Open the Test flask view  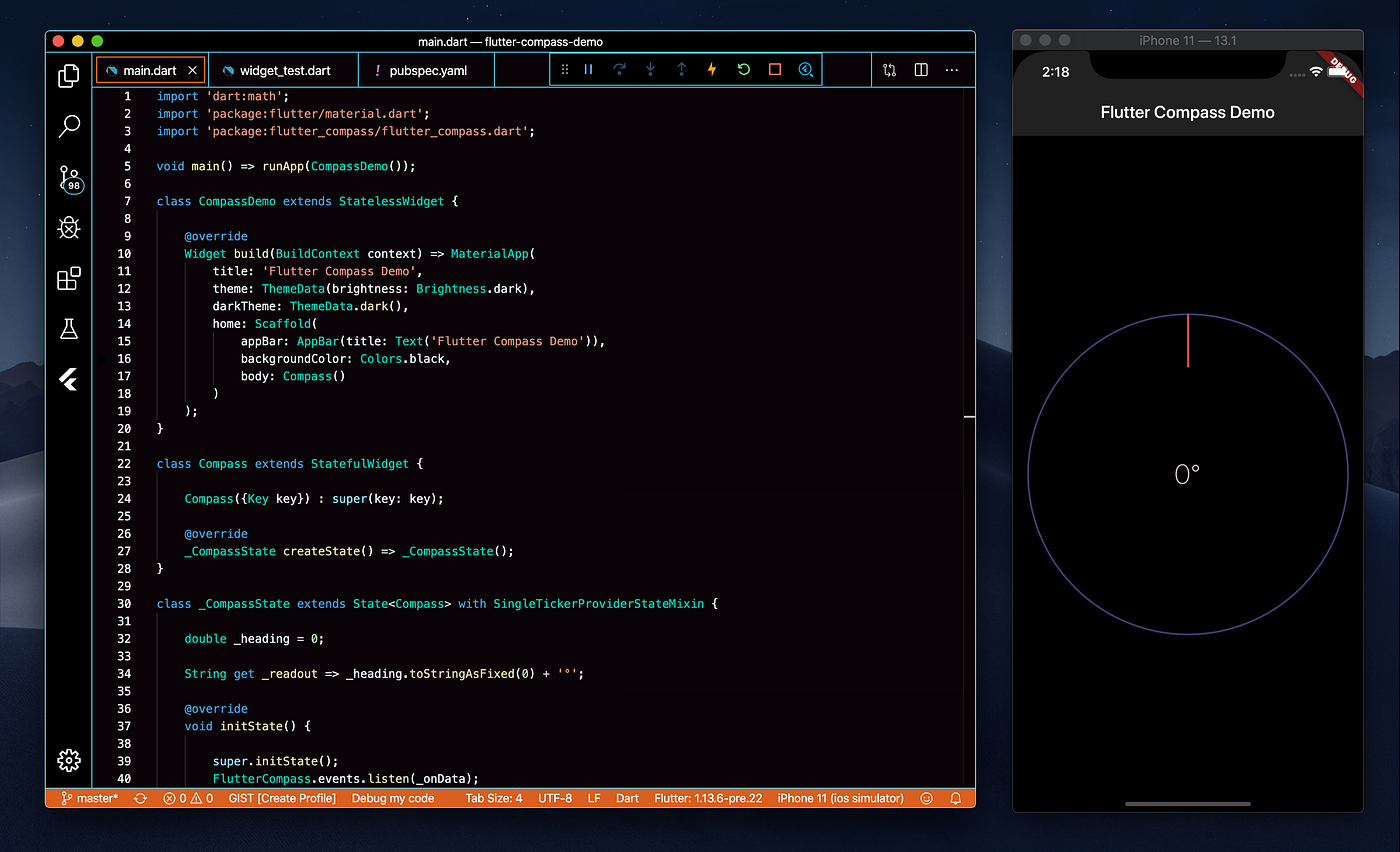pyautogui.click(x=69, y=329)
